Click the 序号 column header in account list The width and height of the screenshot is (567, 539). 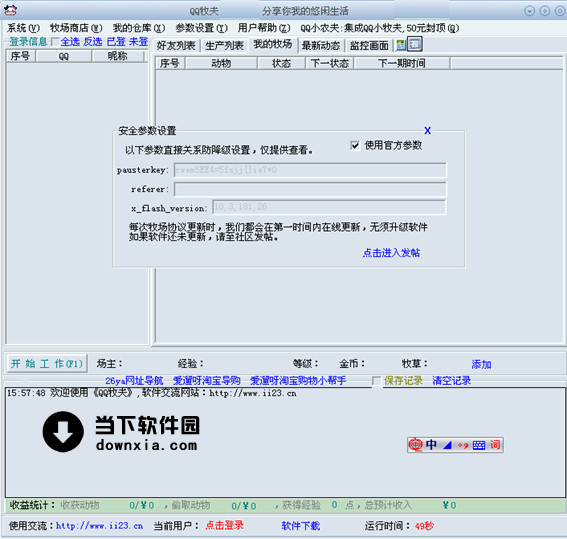pos(21,56)
